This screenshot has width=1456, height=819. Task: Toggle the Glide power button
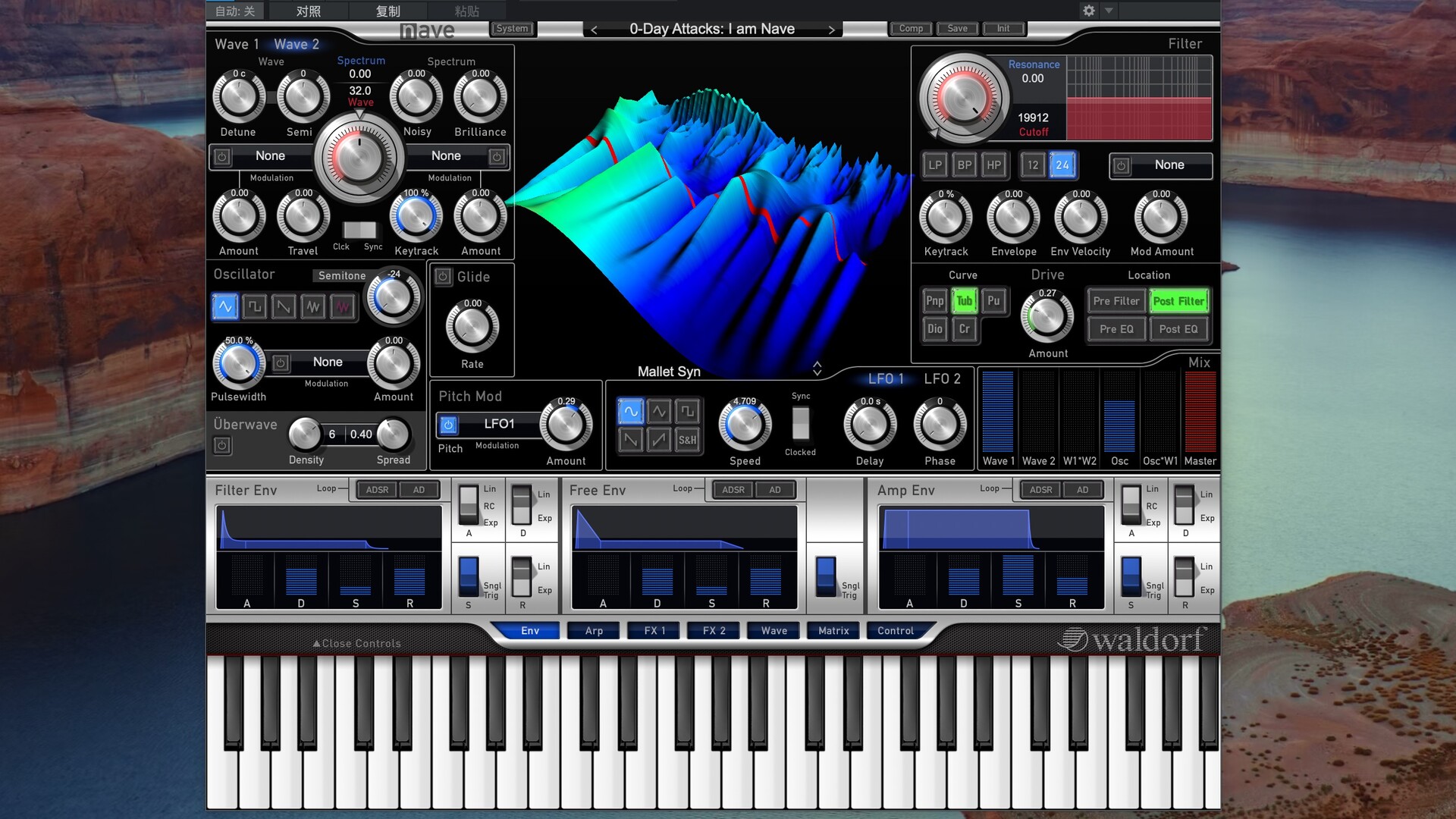coord(444,277)
